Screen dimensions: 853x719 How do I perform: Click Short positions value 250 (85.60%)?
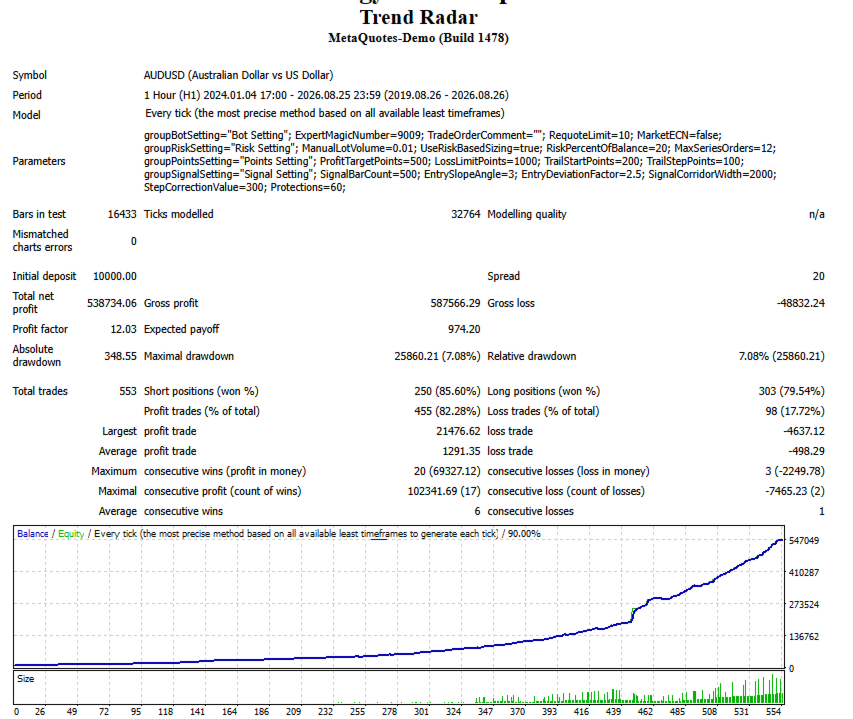(447, 391)
